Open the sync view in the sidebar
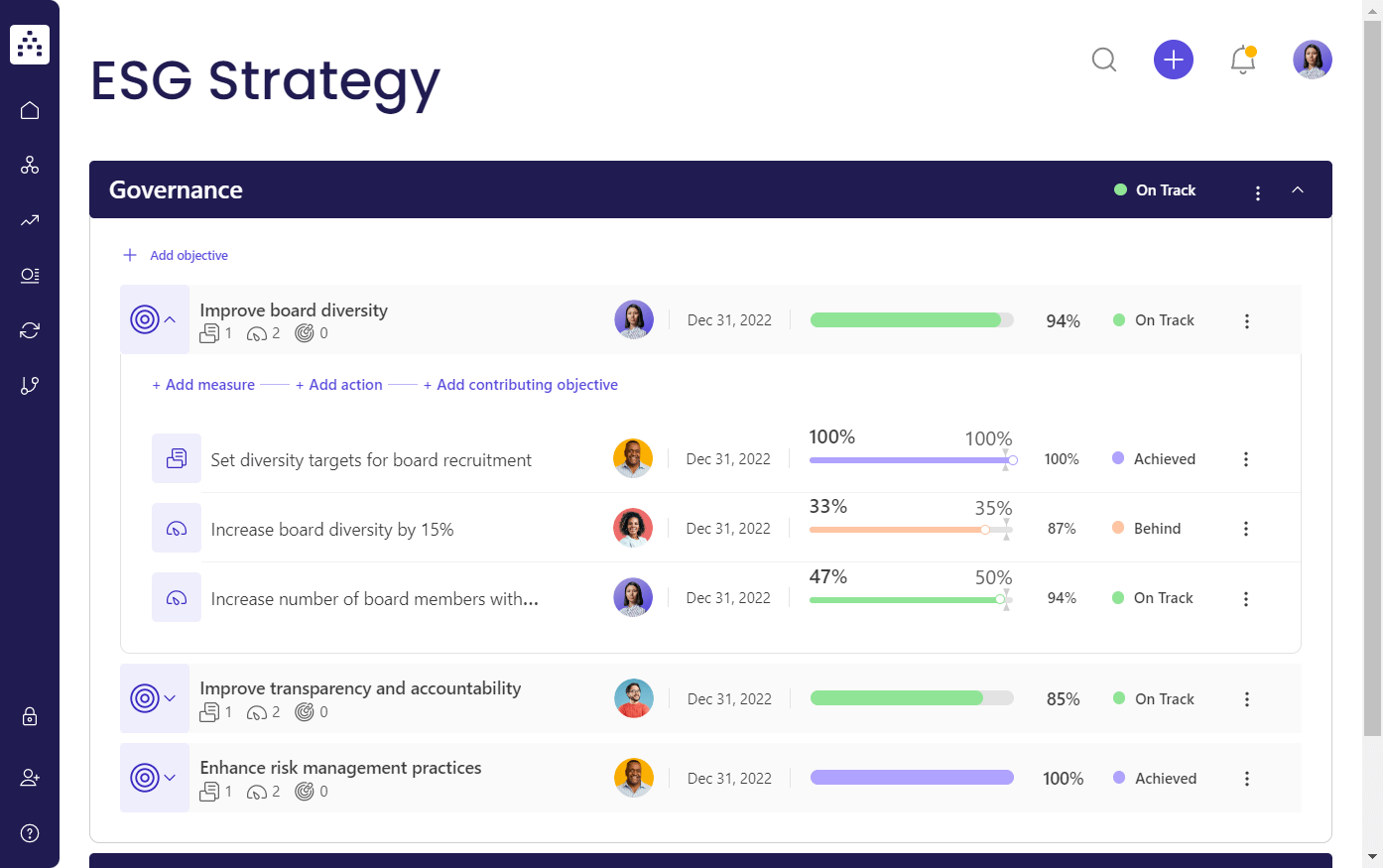Image resolution: width=1383 pixels, height=868 pixels. (x=30, y=329)
